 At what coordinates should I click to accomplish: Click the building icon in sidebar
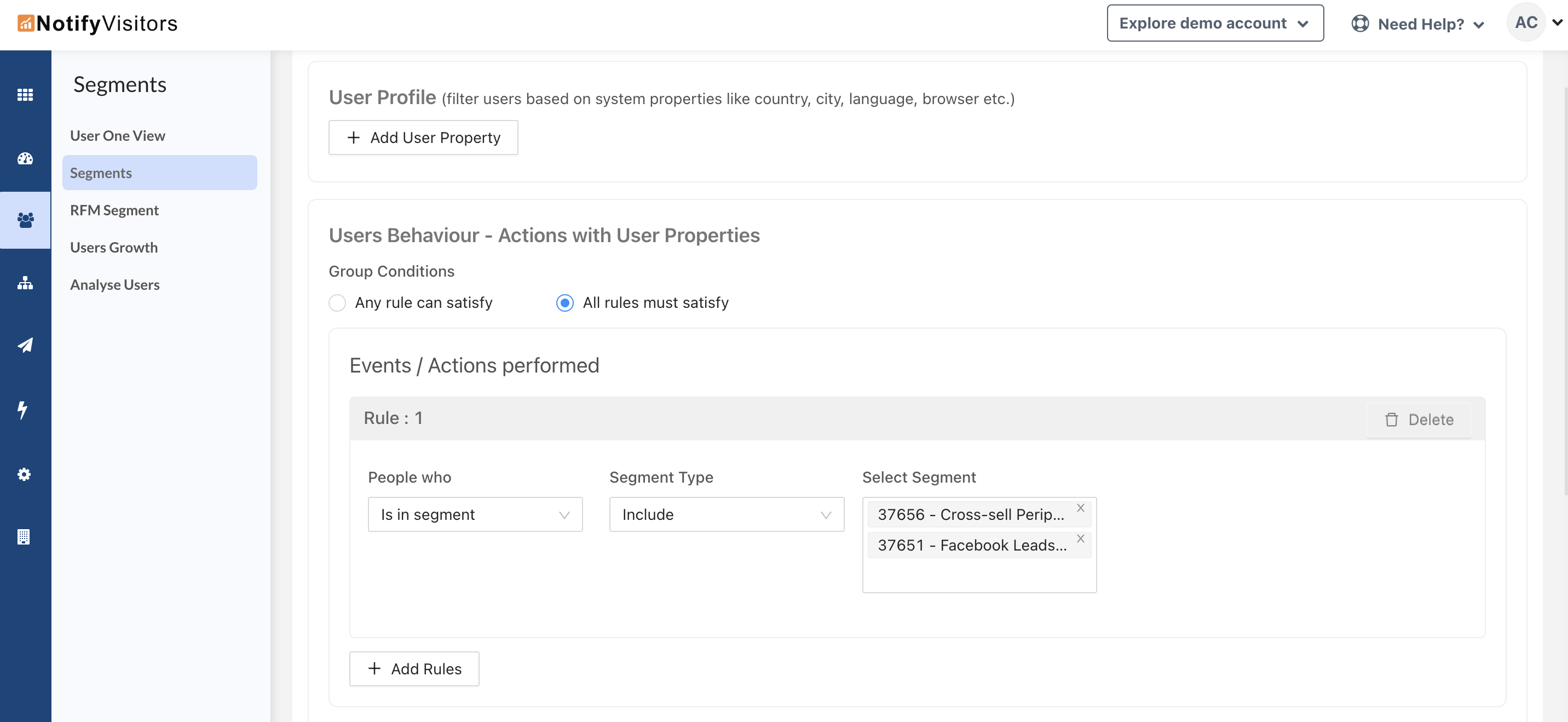24,537
